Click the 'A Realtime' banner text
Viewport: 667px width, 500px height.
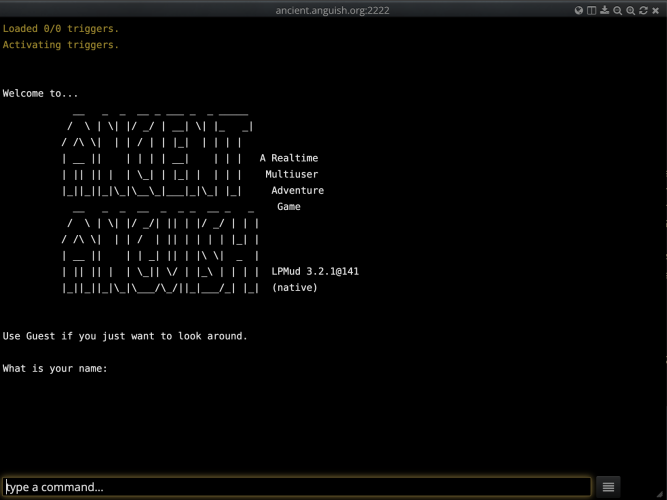click(289, 158)
